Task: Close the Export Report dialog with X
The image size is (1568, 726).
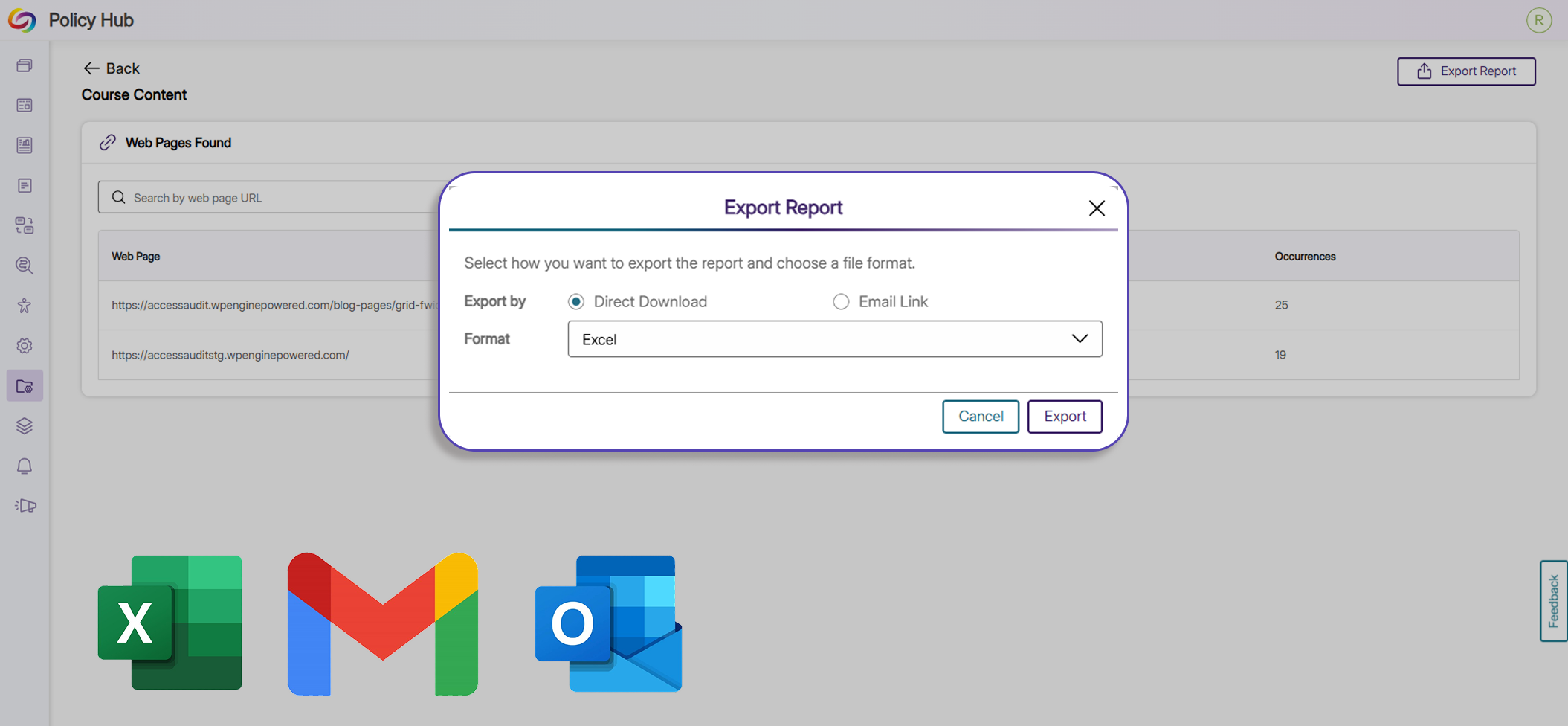Action: [x=1097, y=208]
